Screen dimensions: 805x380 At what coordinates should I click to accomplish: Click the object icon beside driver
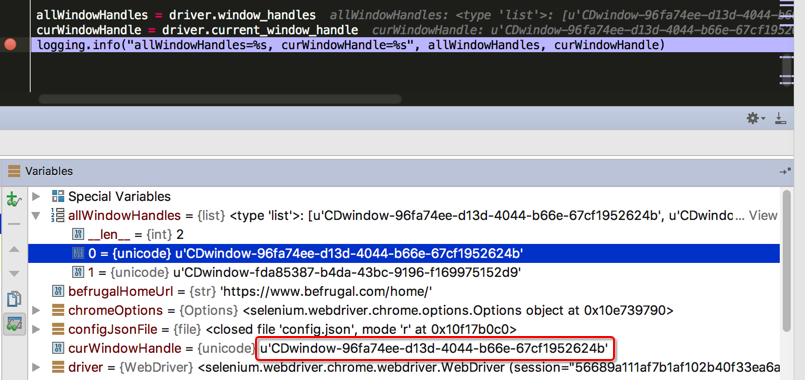tap(58, 367)
